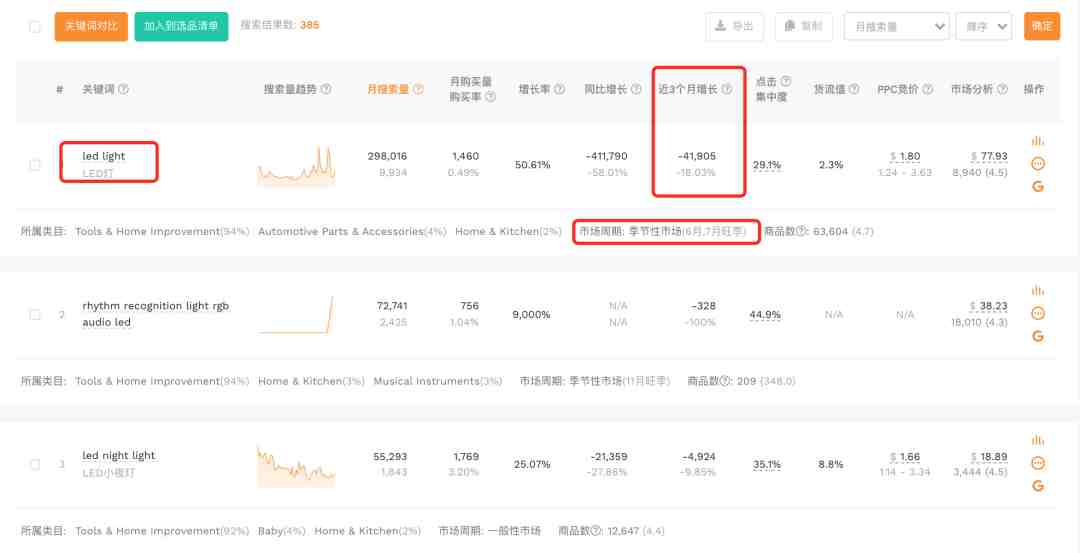Click the 29.1% click concentration value
Viewport: 1080px width, 553px height.
pos(767,165)
